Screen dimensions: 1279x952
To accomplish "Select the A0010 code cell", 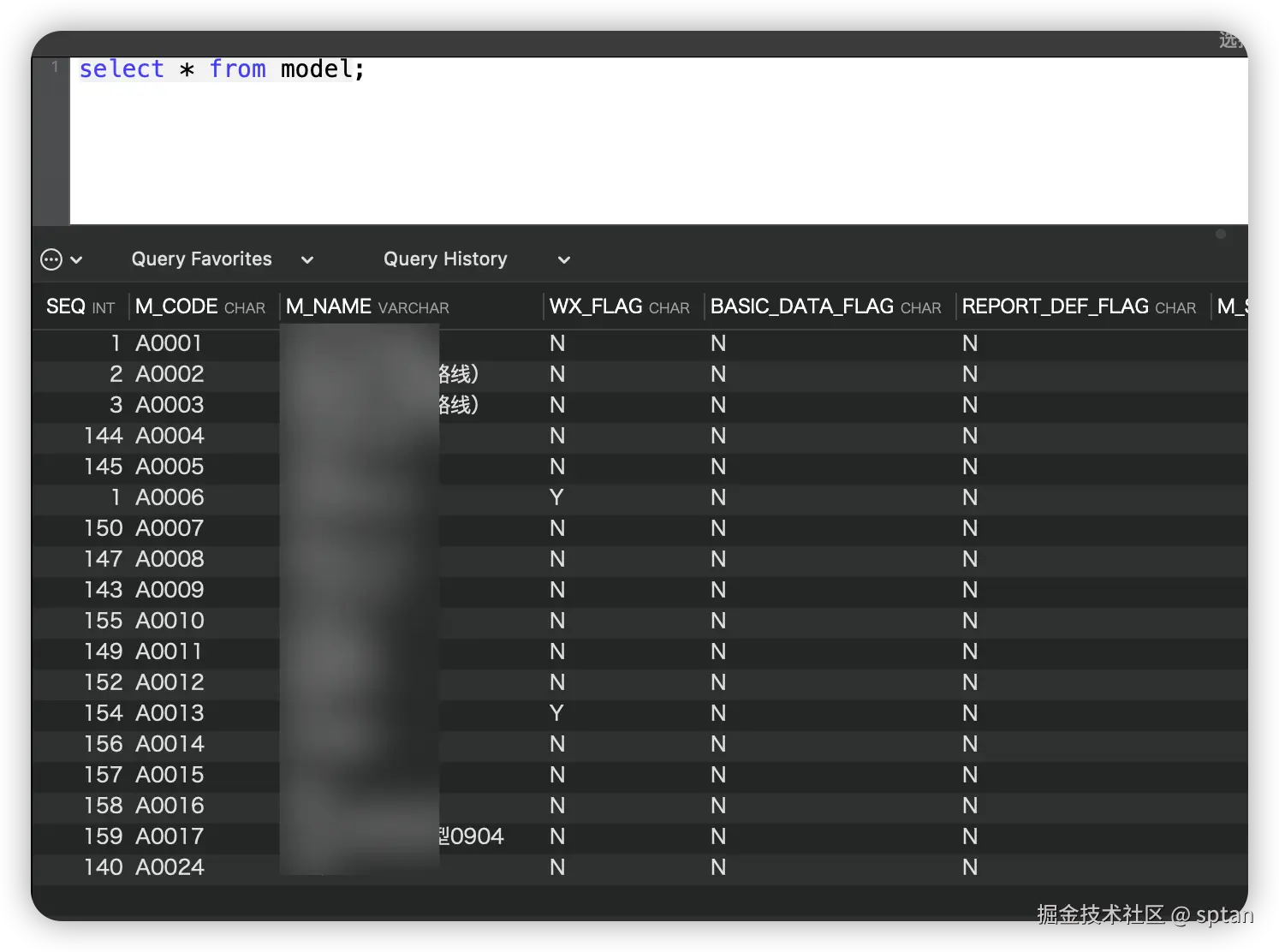I will (170, 621).
